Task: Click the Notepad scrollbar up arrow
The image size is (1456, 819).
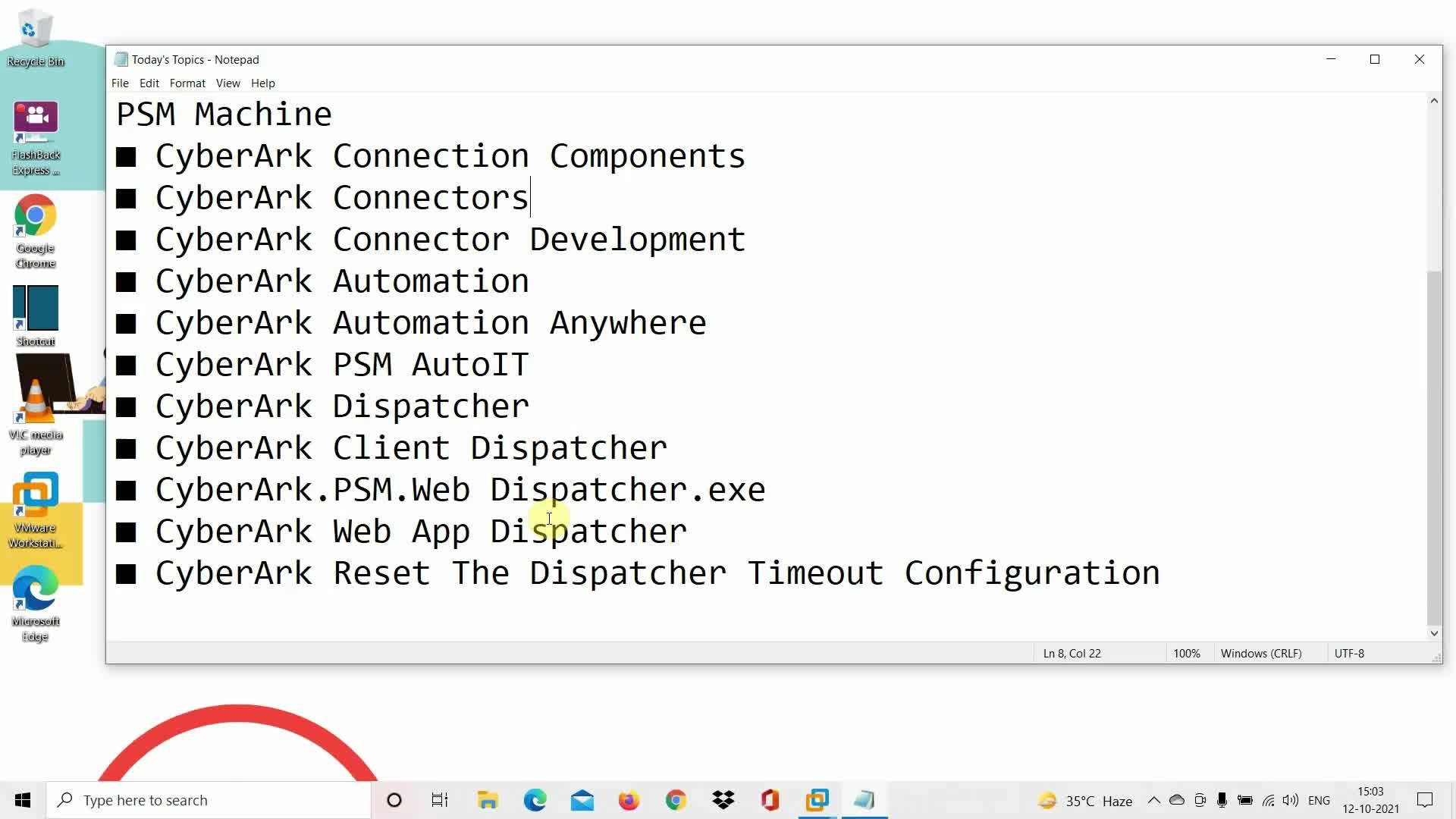Action: (x=1433, y=101)
